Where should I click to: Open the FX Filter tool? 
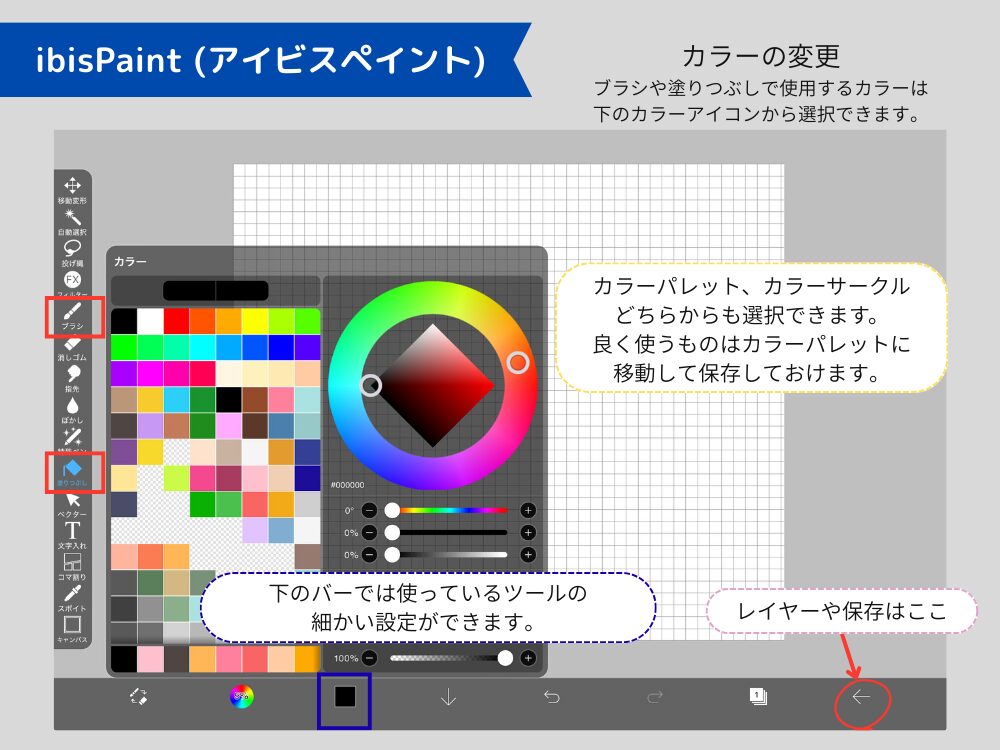pyautogui.click(x=75, y=278)
